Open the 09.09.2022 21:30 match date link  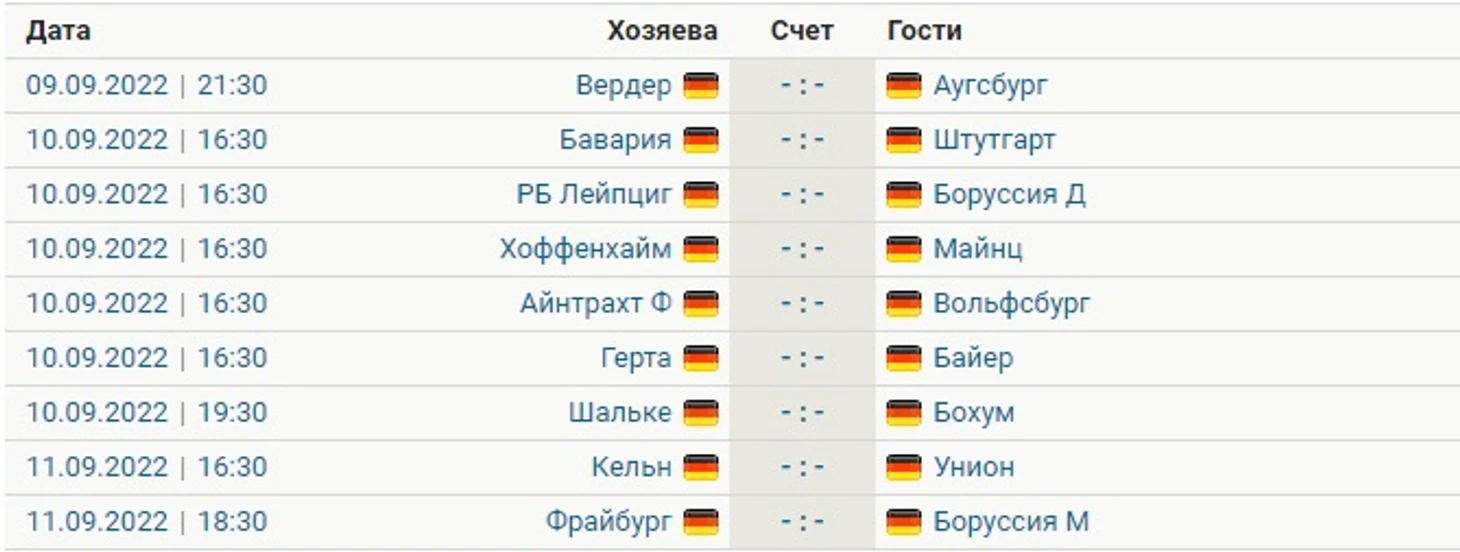(147, 86)
